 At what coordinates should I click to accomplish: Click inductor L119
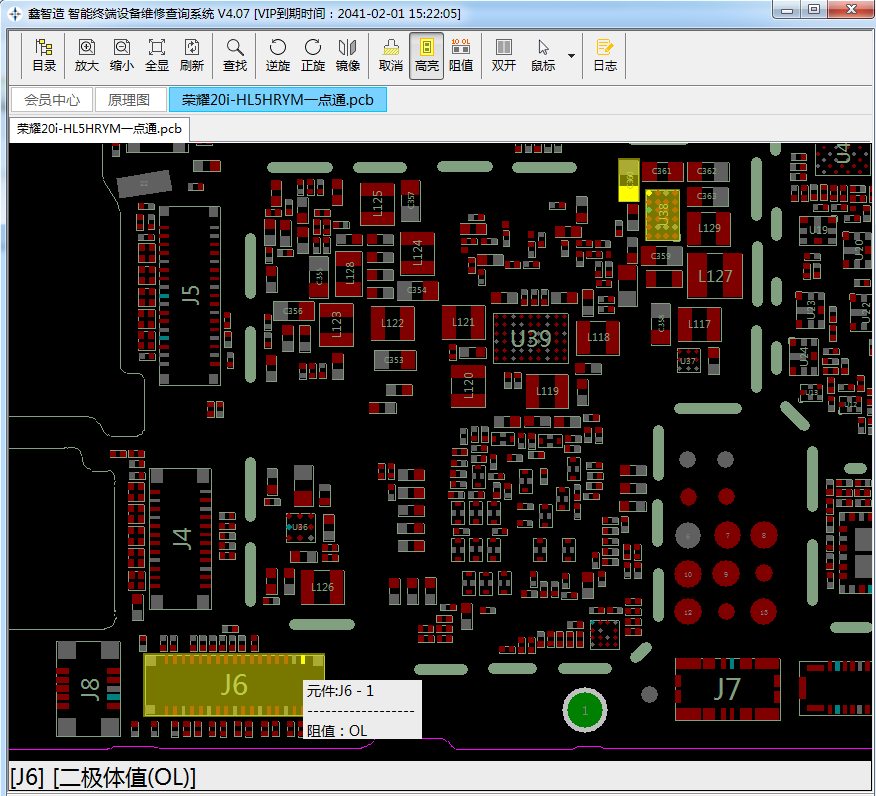(547, 391)
